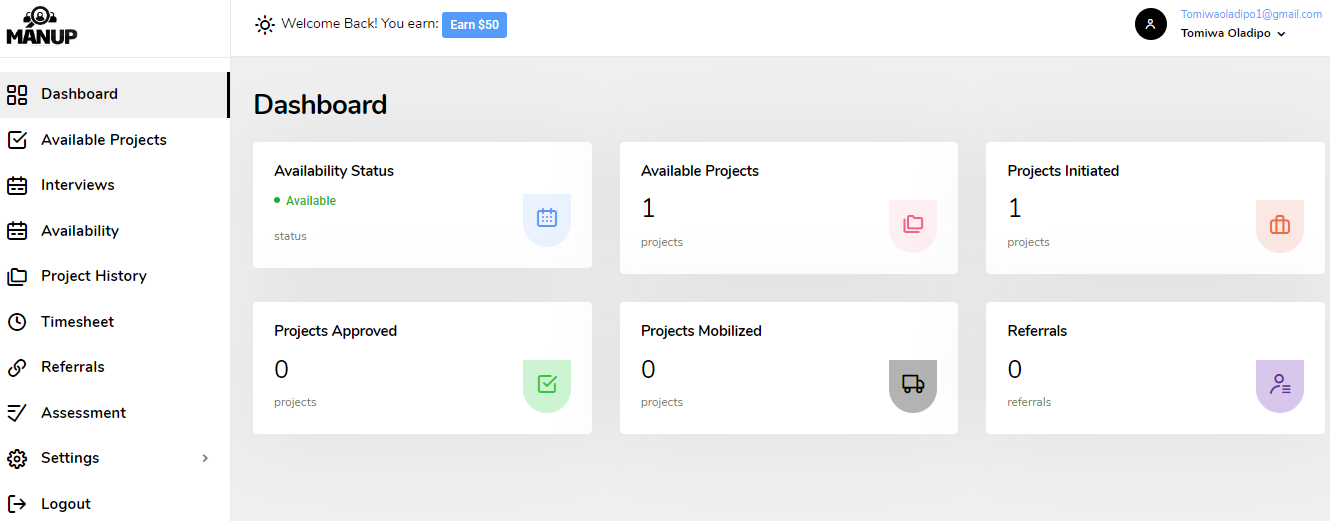This screenshot has height=521, width=1330.
Task: Click the green checkmark icon on Projects Approved card
Action: (547, 385)
